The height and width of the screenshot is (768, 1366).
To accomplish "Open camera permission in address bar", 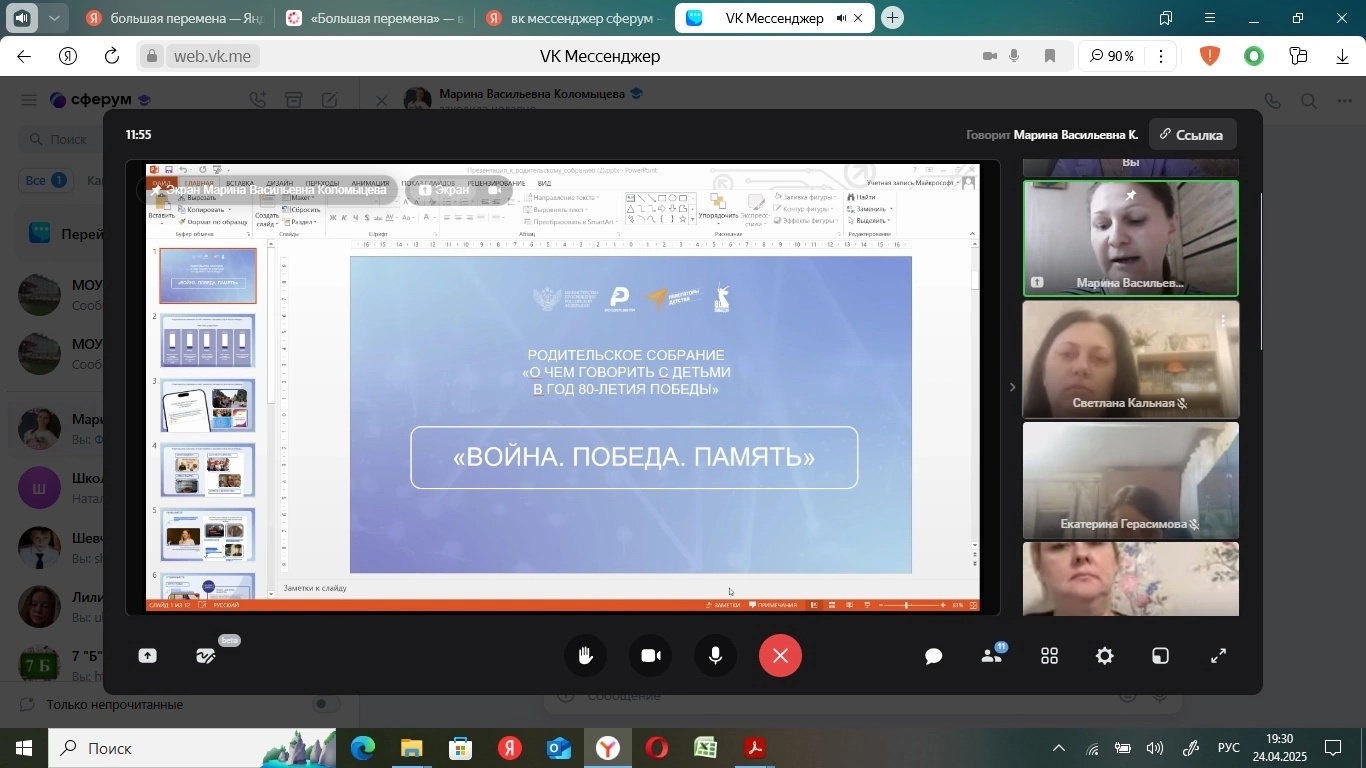I will coord(989,56).
